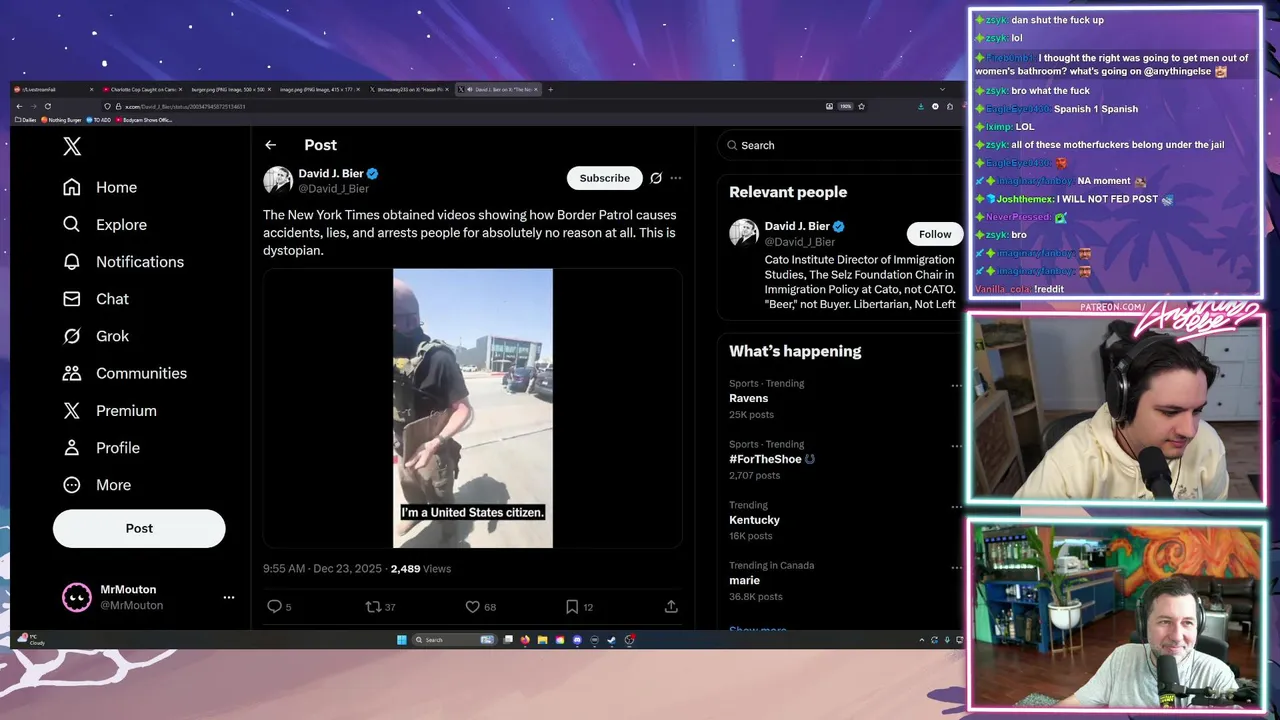Open David J. Bier's avatar on post

click(x=278, y=180)
